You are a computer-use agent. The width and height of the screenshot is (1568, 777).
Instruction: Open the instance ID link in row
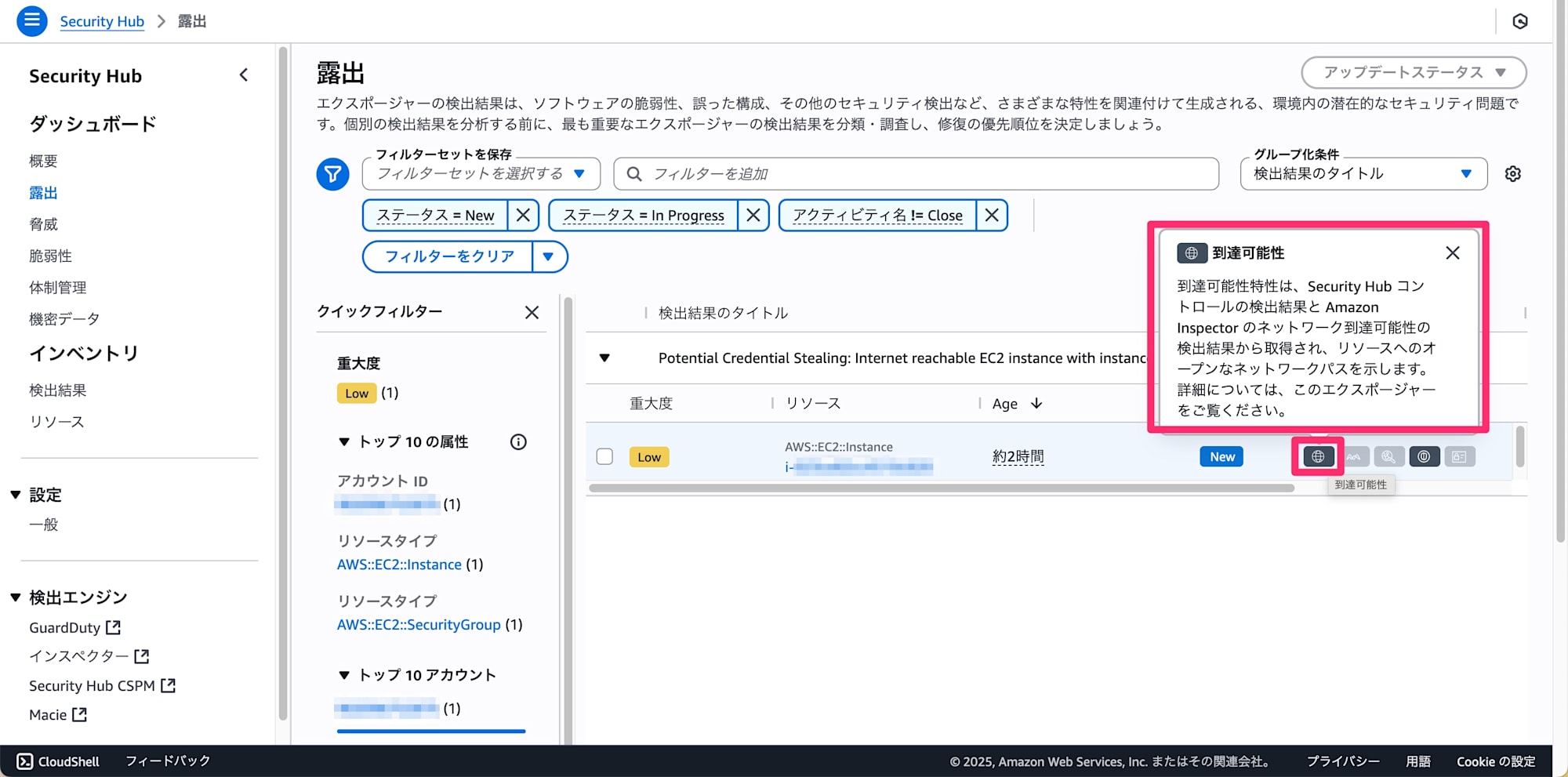point(858,467)
